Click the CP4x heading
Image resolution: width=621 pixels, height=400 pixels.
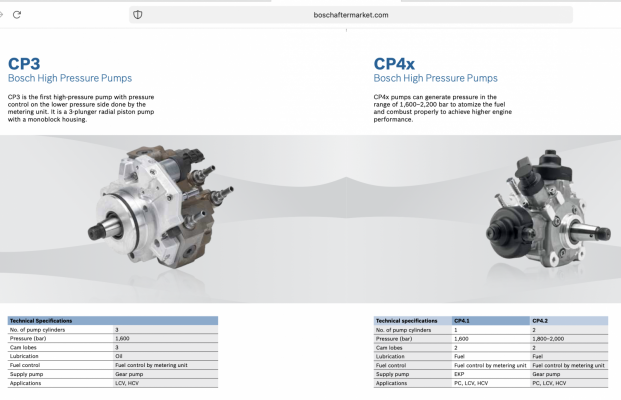pyautogui.click(x=394, y=64)
